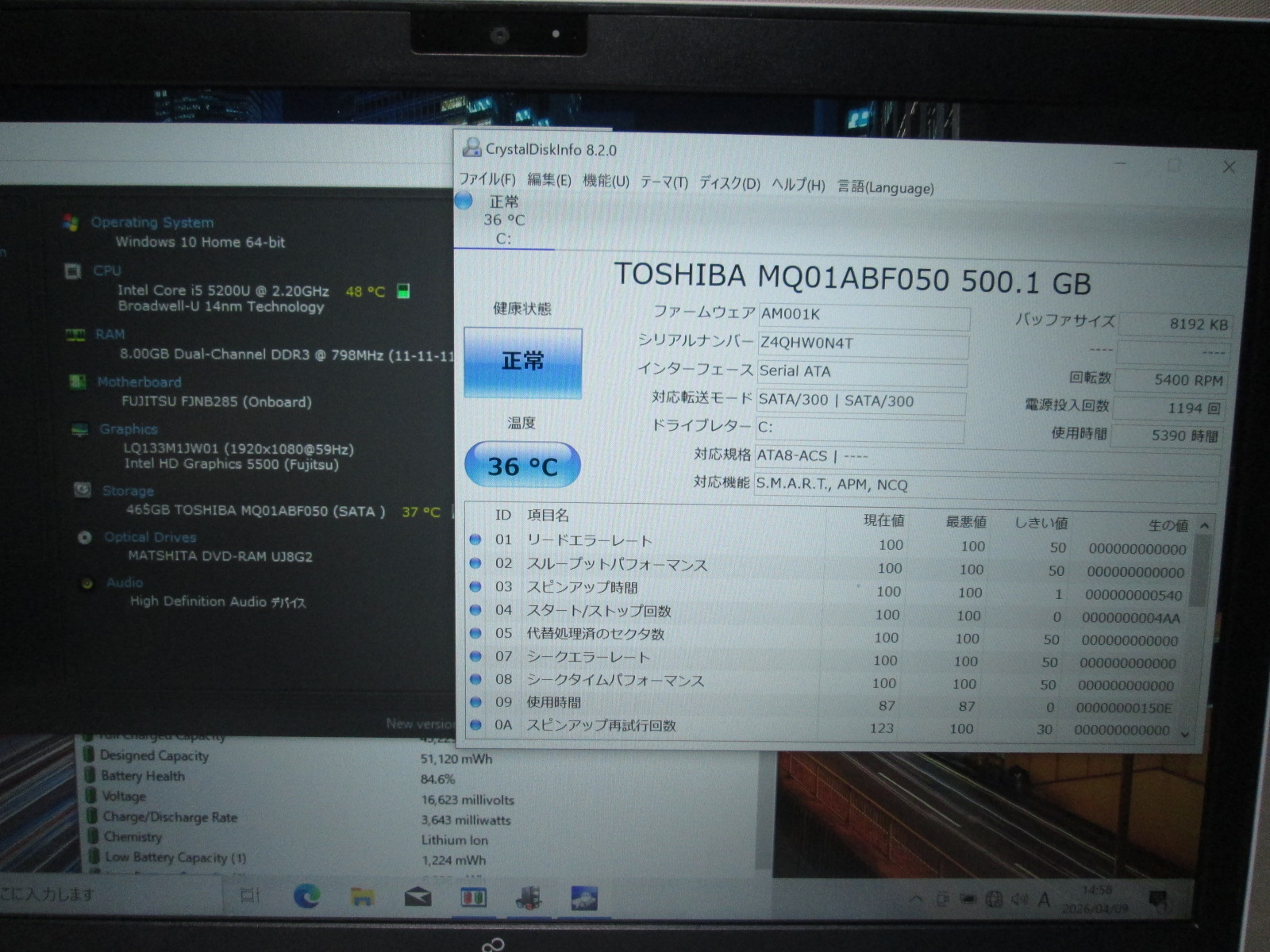1270x952 pixels.
Task: Open Microsoft Edge from the taskbar
Action: (x=306, y=896)
